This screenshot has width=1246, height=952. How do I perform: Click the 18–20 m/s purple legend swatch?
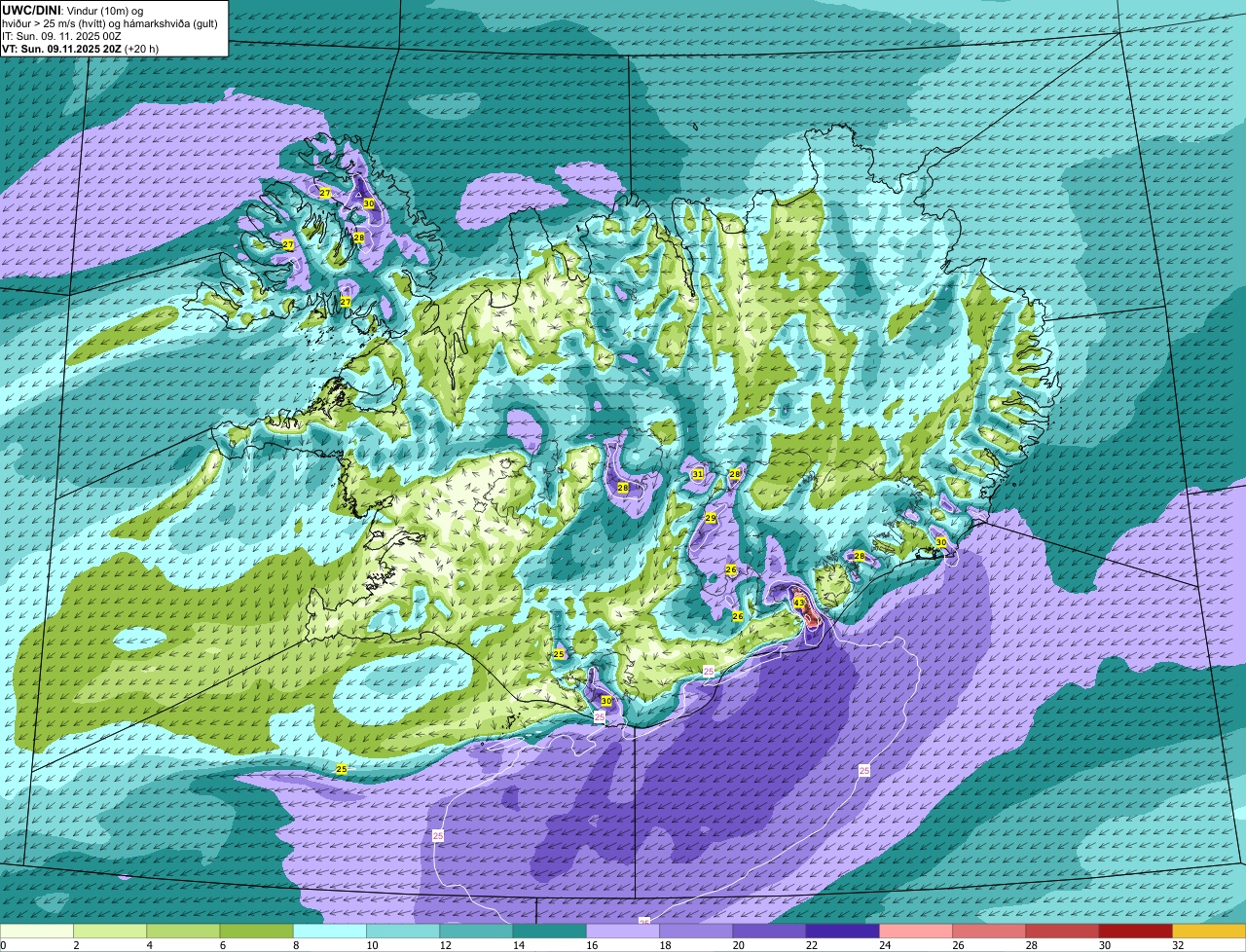(x=696, y=932)
